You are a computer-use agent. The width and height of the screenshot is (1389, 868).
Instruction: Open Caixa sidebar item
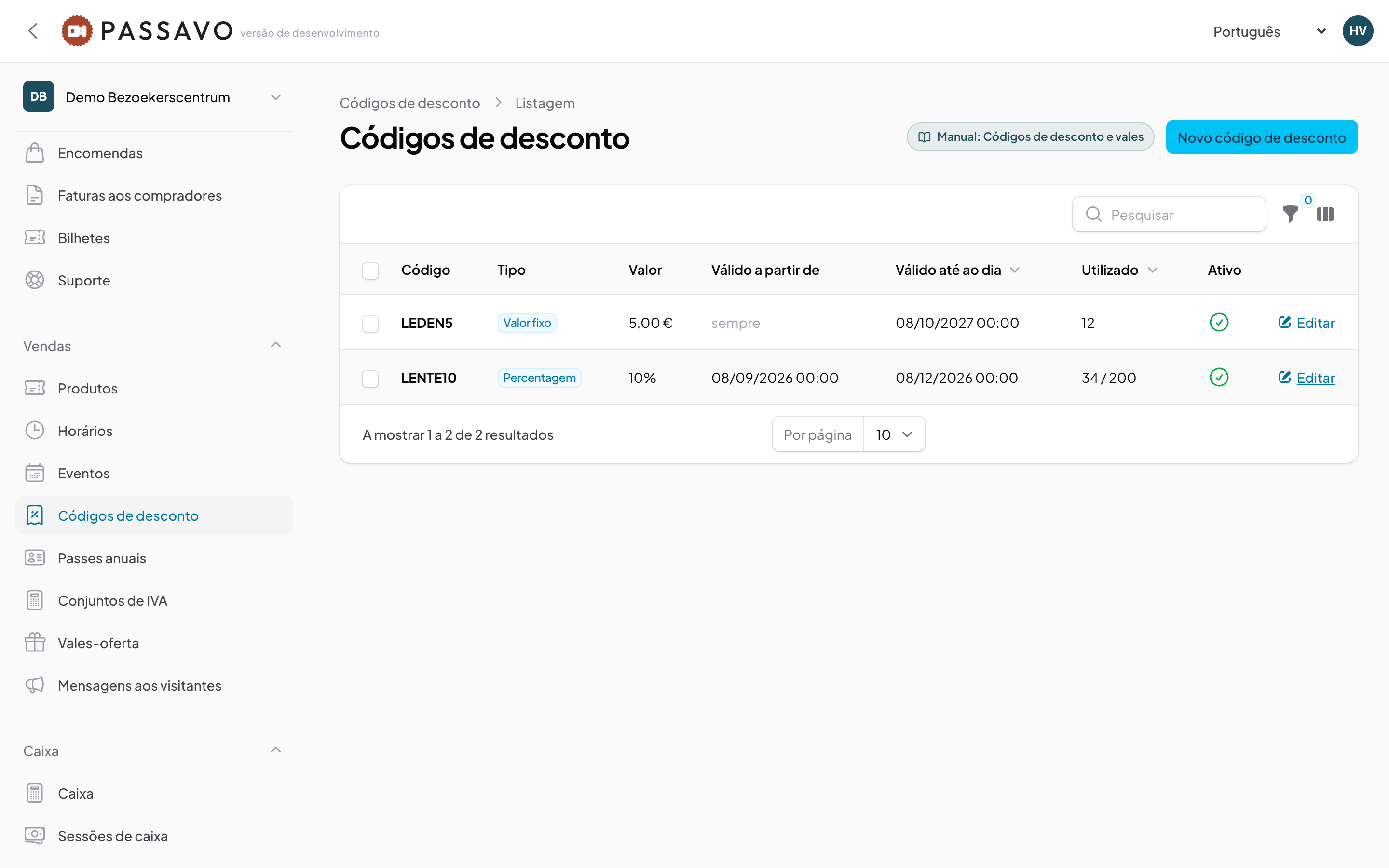pos(154,793)
